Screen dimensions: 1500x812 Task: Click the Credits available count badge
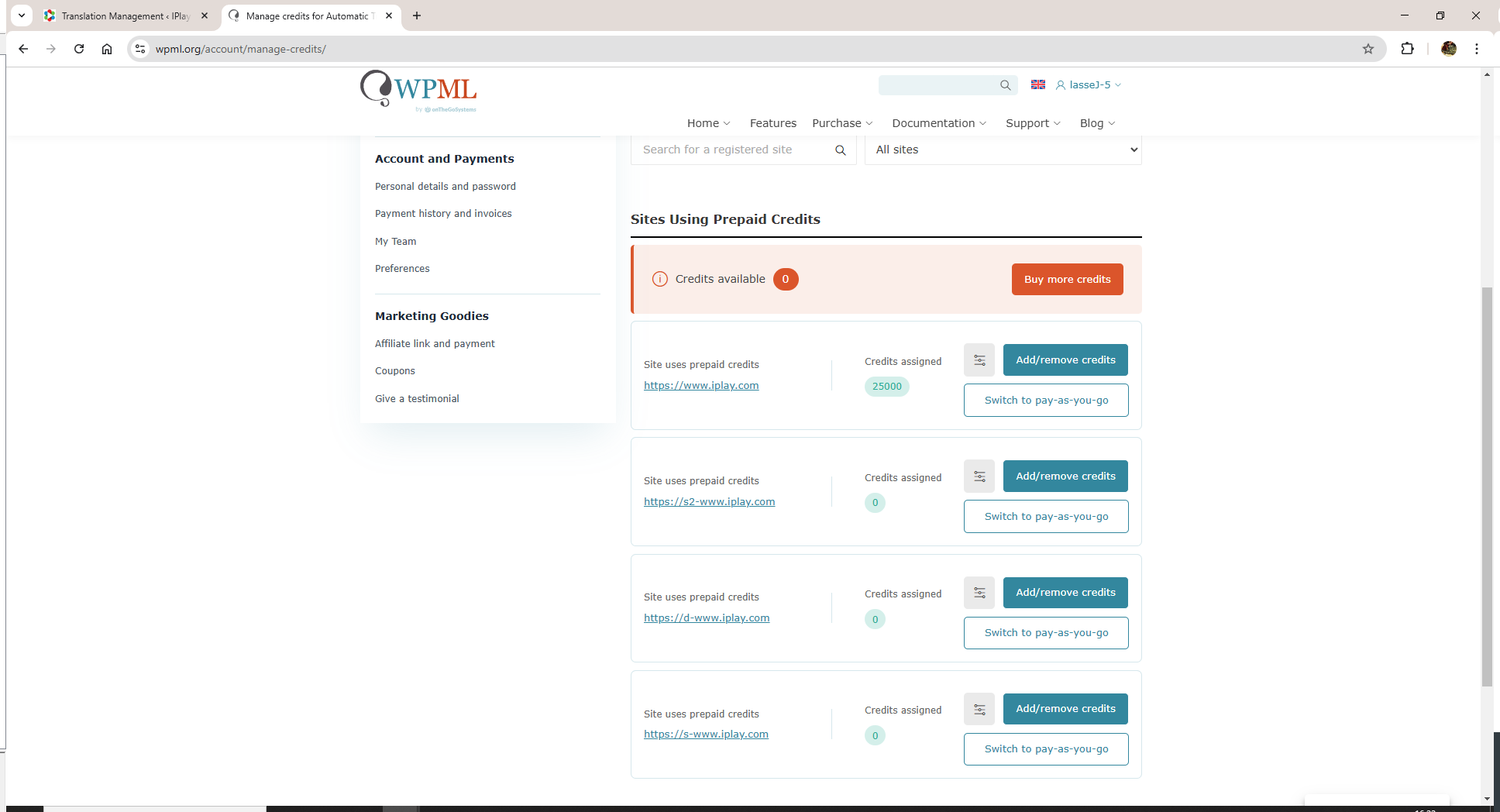786,279
